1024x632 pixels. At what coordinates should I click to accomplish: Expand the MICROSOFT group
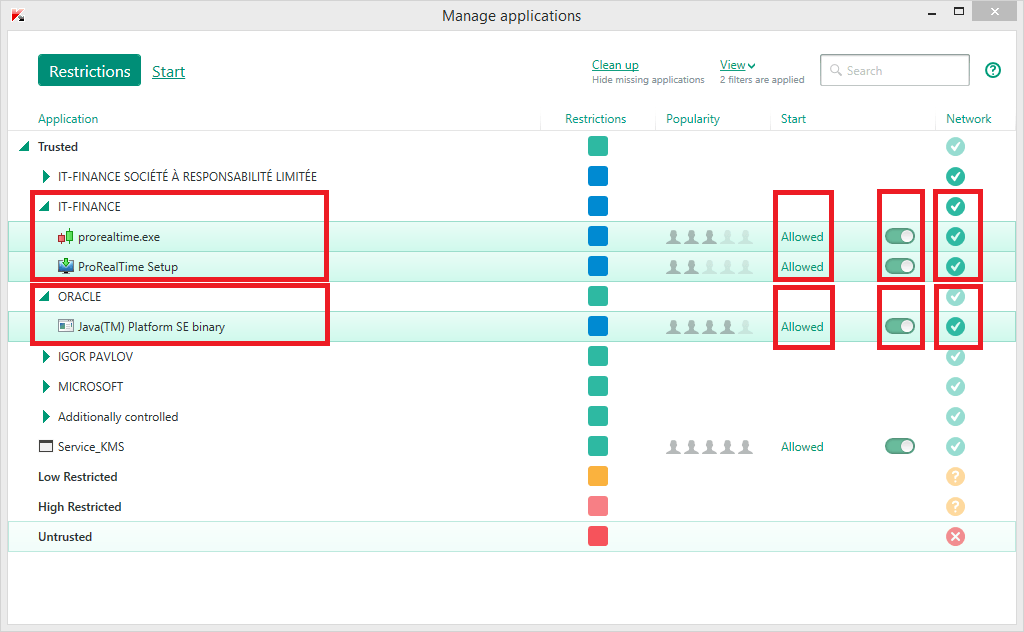(46, 387)
